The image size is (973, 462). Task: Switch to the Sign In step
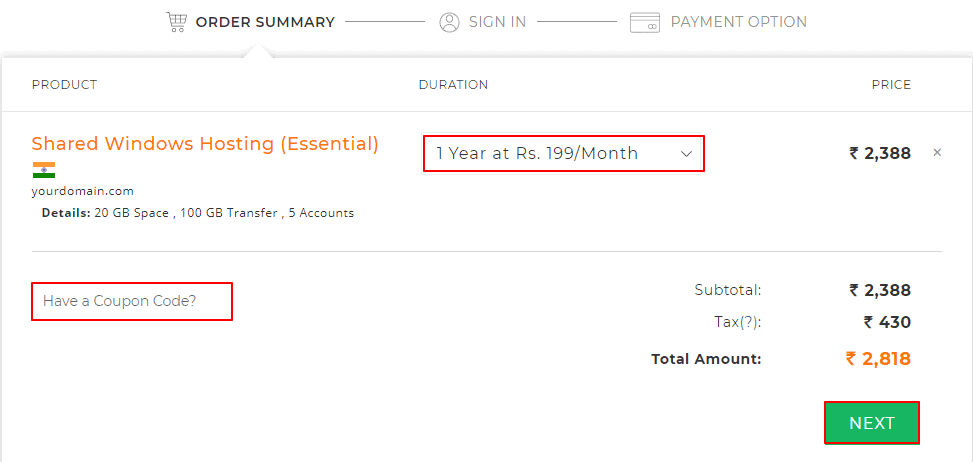click(x=497, y=22)
